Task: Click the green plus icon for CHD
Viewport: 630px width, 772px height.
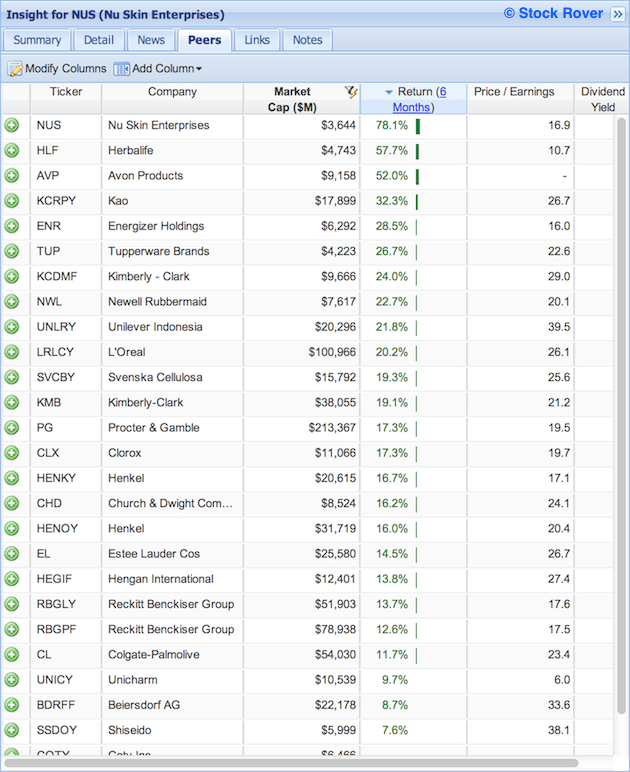Action: (x=11, y=503)
